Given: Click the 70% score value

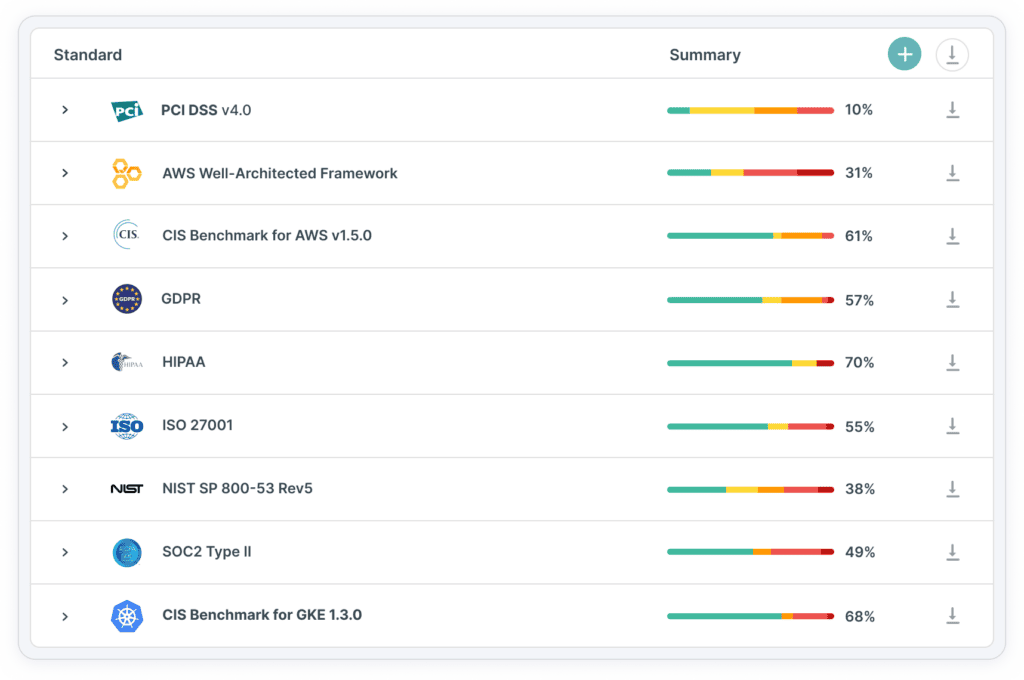Looking at the screenshot, I should click(859, 363).
